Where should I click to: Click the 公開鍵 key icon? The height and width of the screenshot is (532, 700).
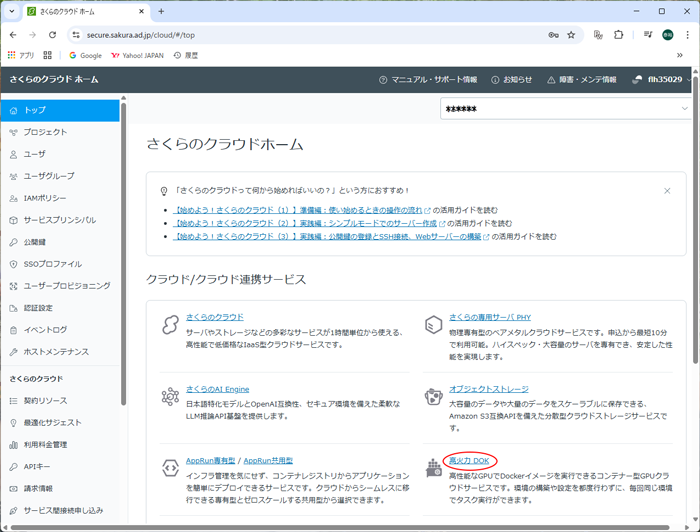[13, 242]
